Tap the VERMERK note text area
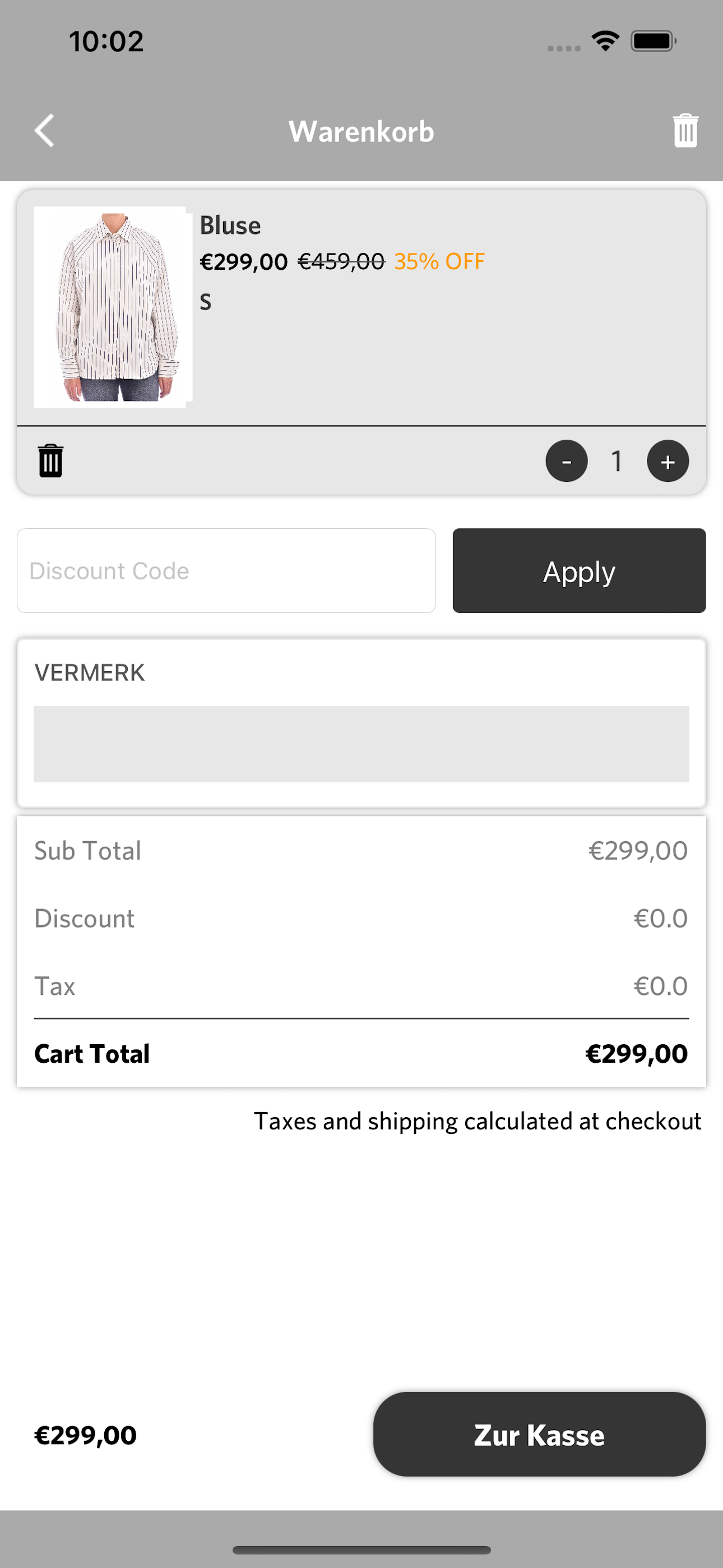The width and height of the screenshot is (723, 1568). [x=361, y=744]
